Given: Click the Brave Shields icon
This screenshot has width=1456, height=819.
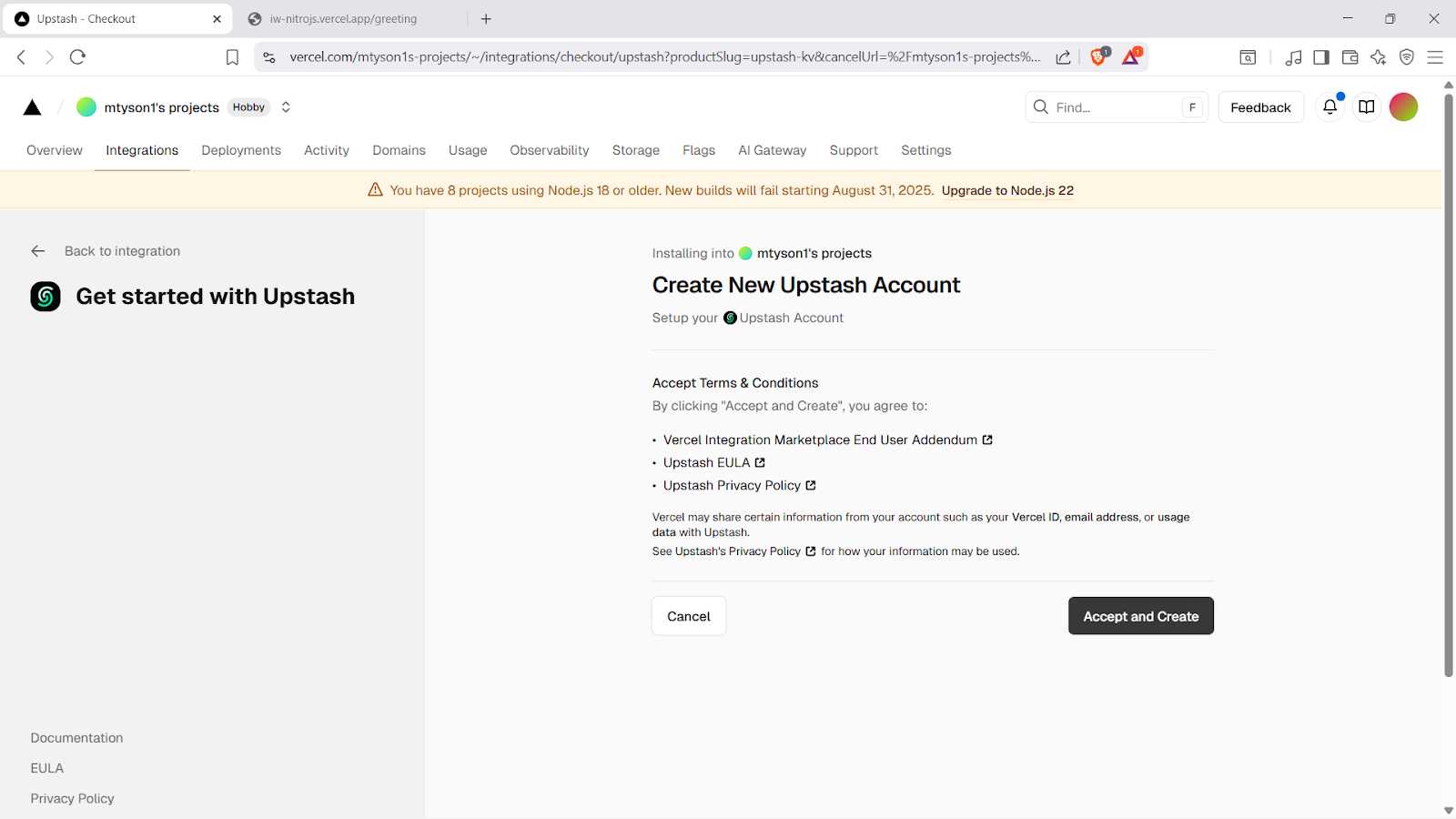Looking at the screenshot, I should (1098, 56).
